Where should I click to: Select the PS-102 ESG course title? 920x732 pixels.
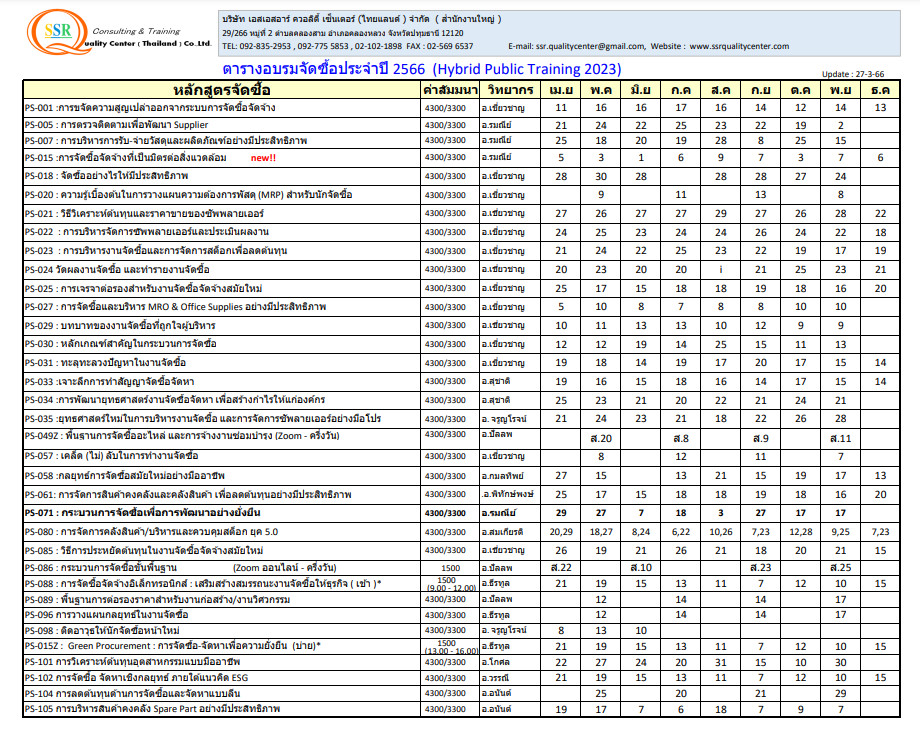click(137, 677)
